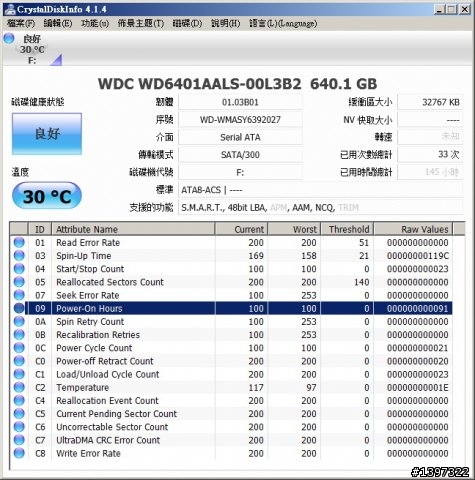
Task: Click status icon for Power-off Retract Count
Action: (x=19, y=361)
